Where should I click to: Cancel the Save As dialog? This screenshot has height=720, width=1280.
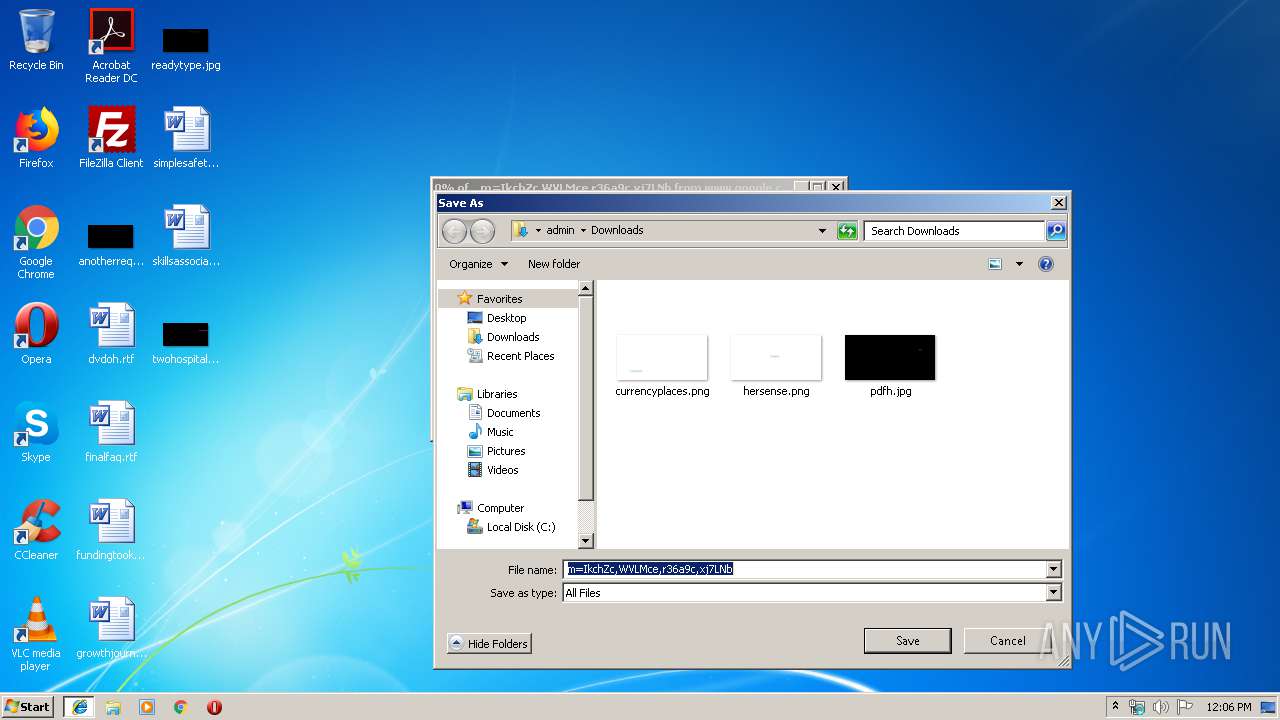point(1007,641)
